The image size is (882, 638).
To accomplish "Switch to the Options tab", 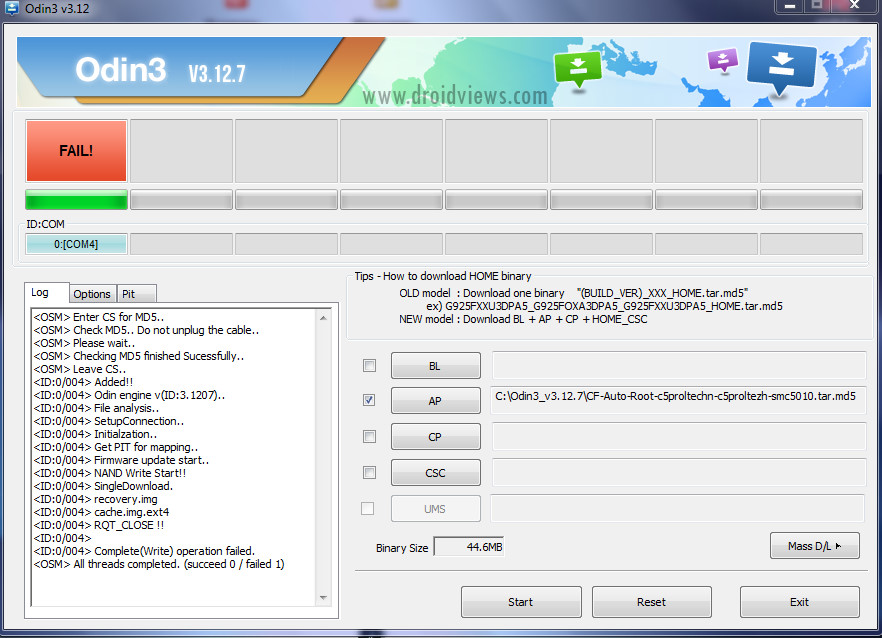I will click(x=92, y=294).
